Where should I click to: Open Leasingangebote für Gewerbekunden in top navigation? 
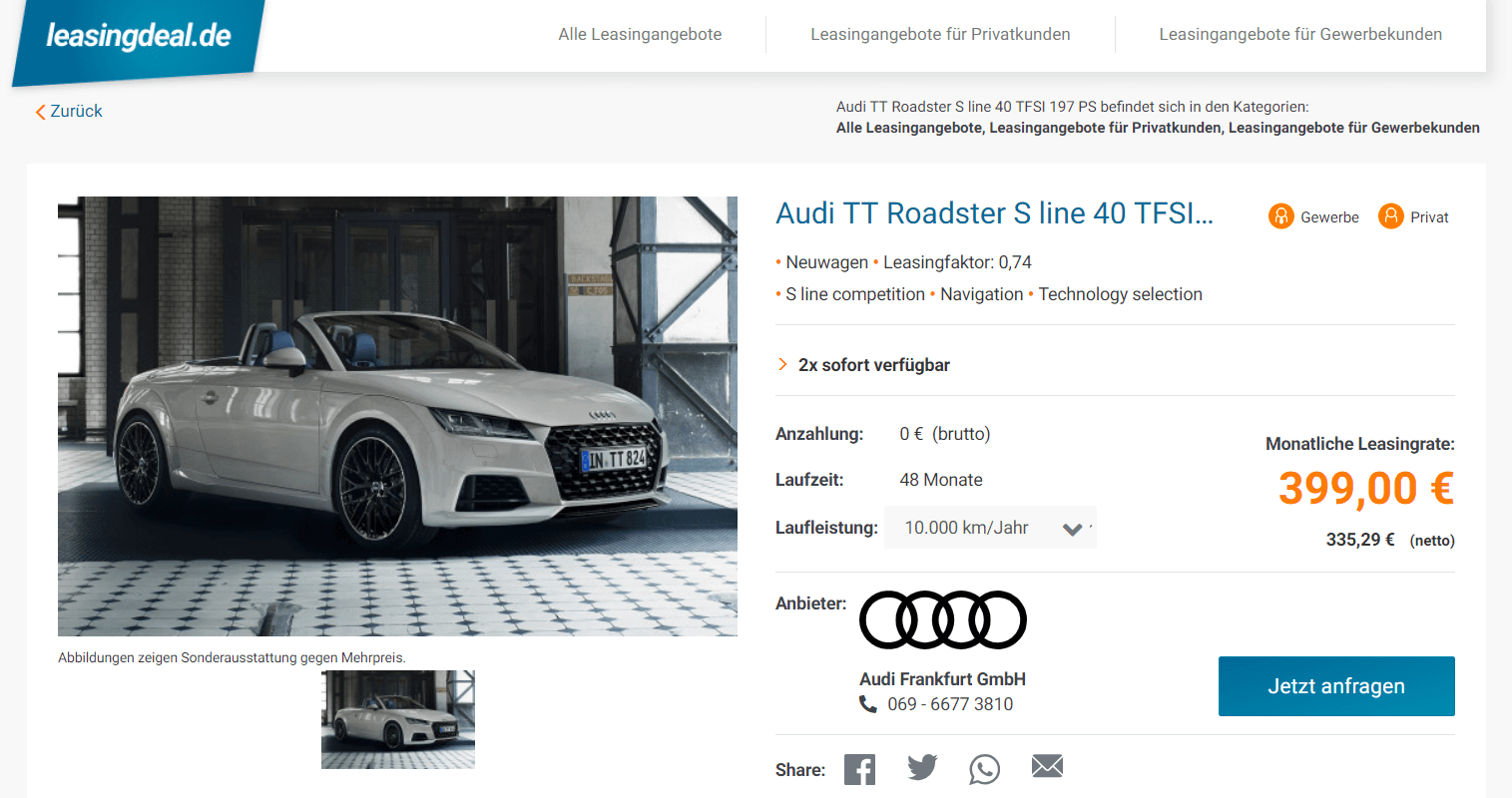pos(1300,34)
